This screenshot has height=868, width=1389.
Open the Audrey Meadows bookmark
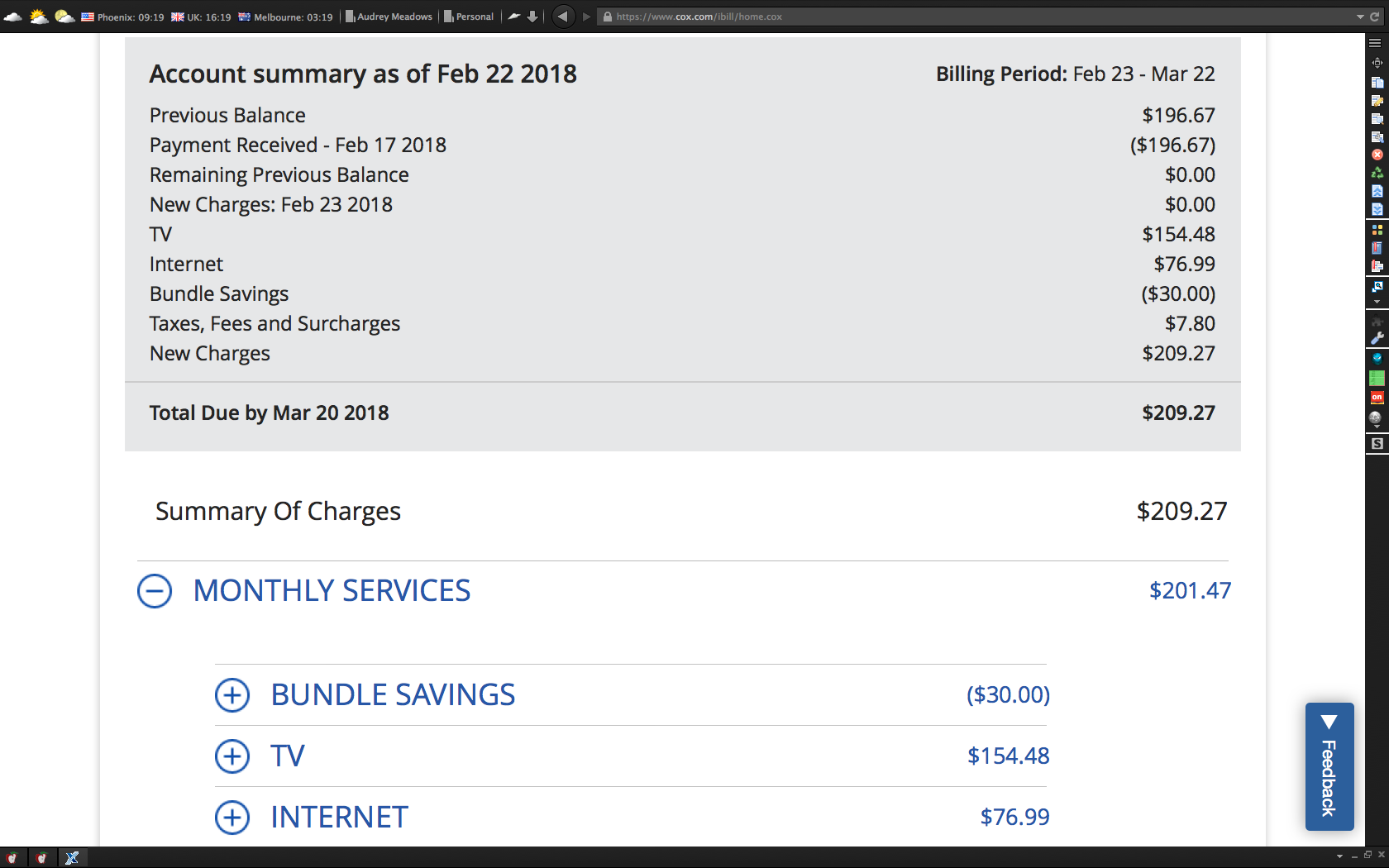point(389,17)
